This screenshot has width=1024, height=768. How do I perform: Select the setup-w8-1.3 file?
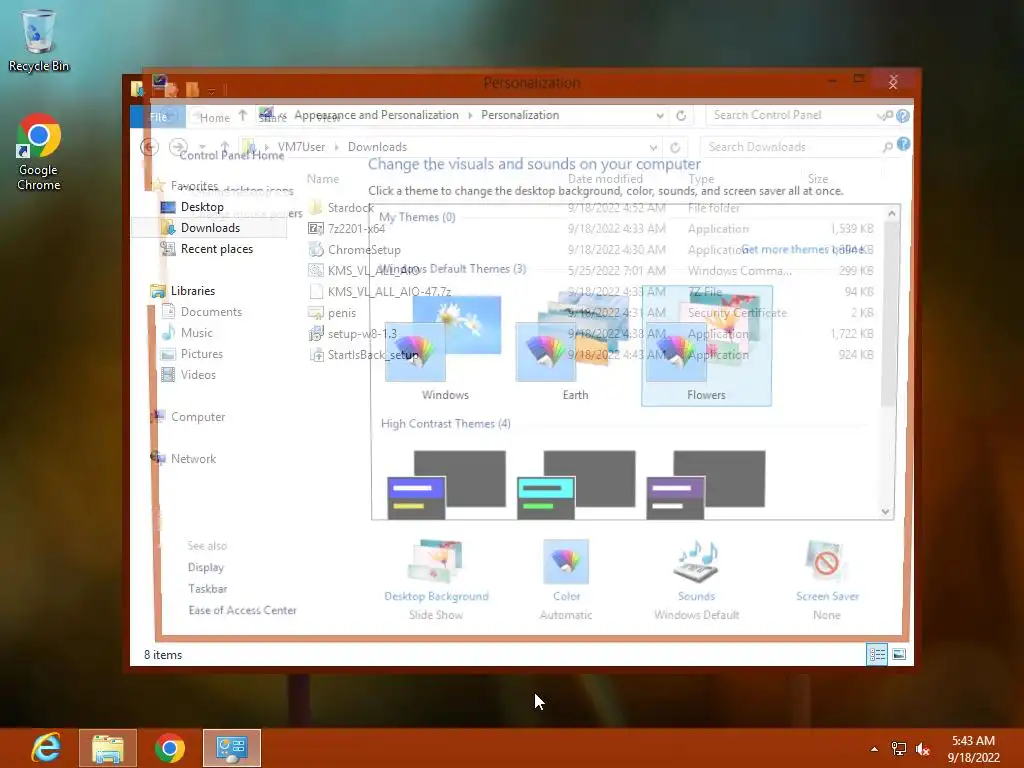point(362,334)
